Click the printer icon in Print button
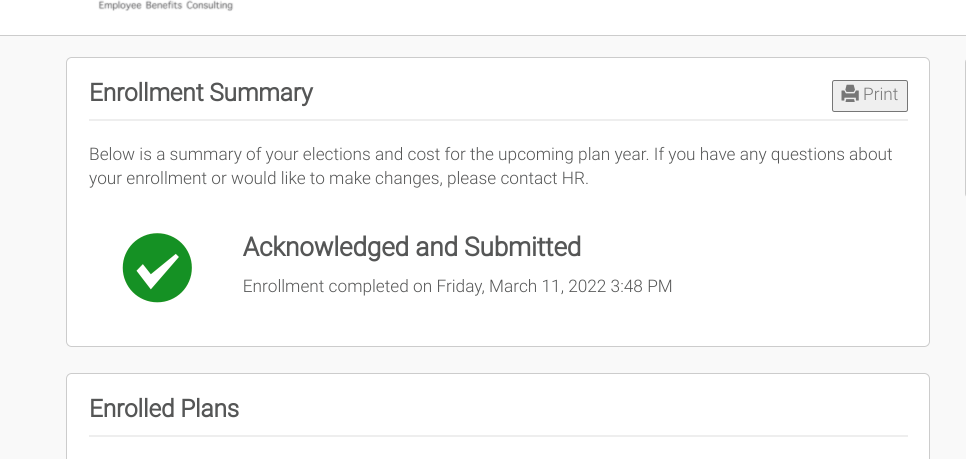The height and width of the screenshot is (459, 966). [x=849, y=94]
